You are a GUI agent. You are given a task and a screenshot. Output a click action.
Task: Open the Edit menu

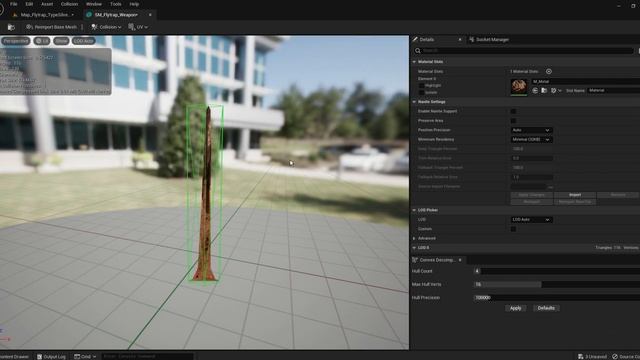click(29, 4)
